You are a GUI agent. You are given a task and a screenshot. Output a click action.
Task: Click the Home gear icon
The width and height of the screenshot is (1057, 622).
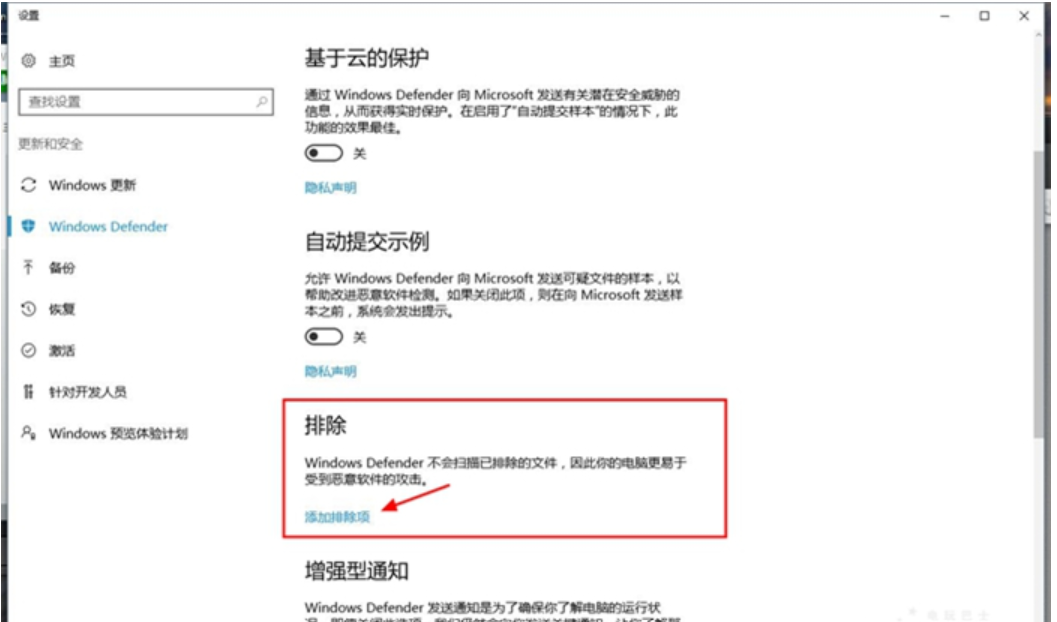pyautogui.click(x=28, y=61)
